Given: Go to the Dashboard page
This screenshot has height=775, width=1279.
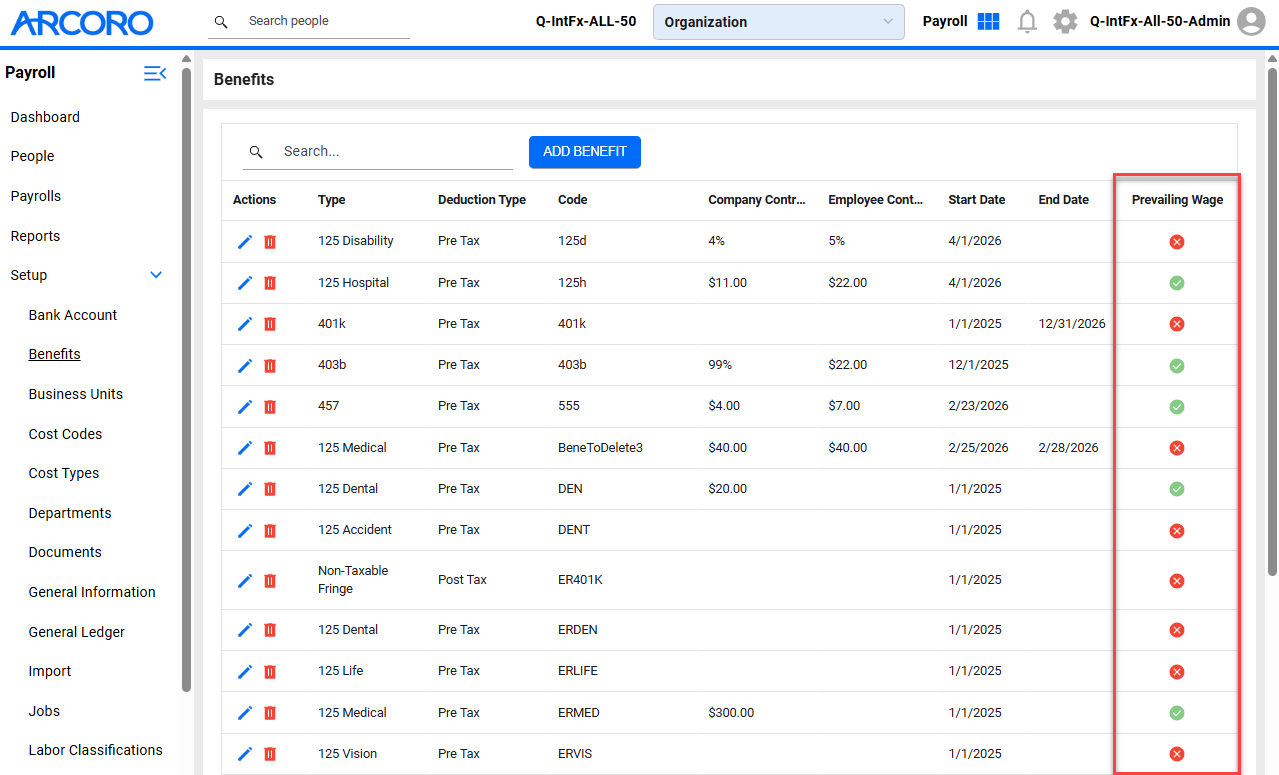Looking at the screenshot, I should click(x=45, y=117).
